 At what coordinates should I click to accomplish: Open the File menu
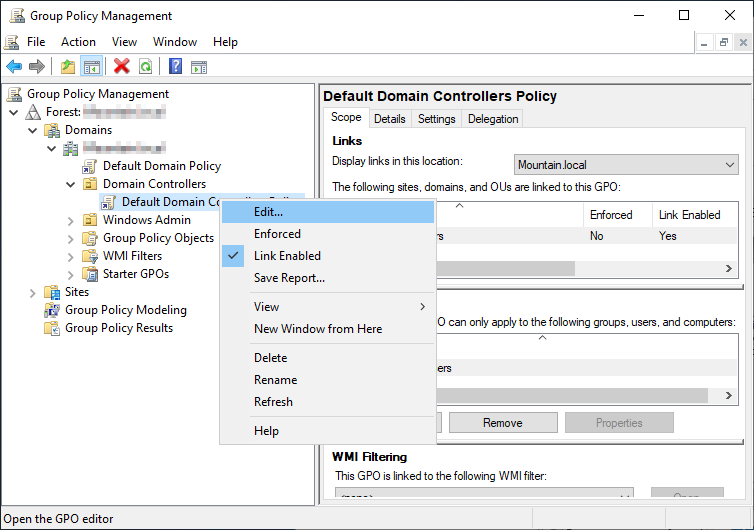(36, 42)
